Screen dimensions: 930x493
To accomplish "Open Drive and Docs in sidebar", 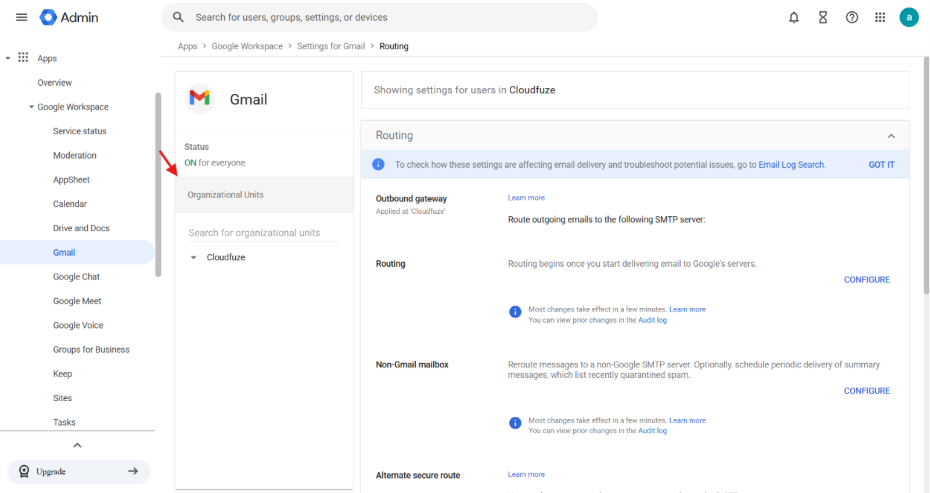I will [81, 228].
